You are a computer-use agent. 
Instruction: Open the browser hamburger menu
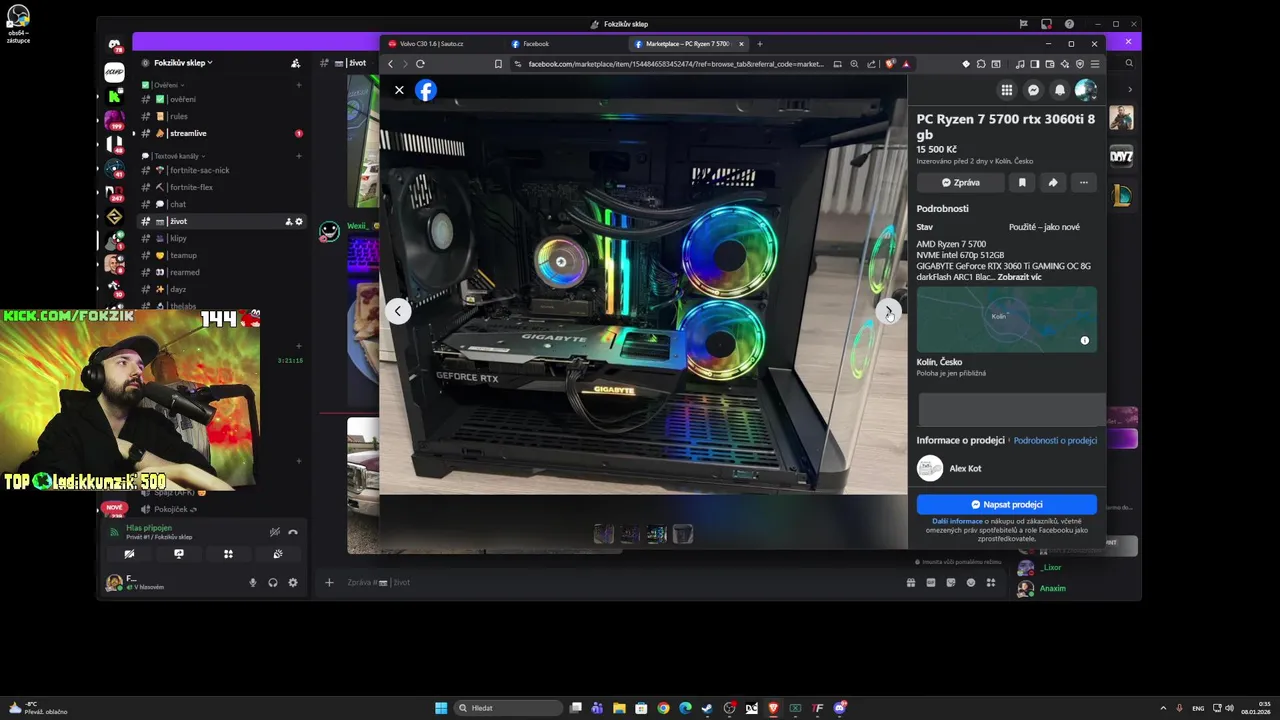1095,64
